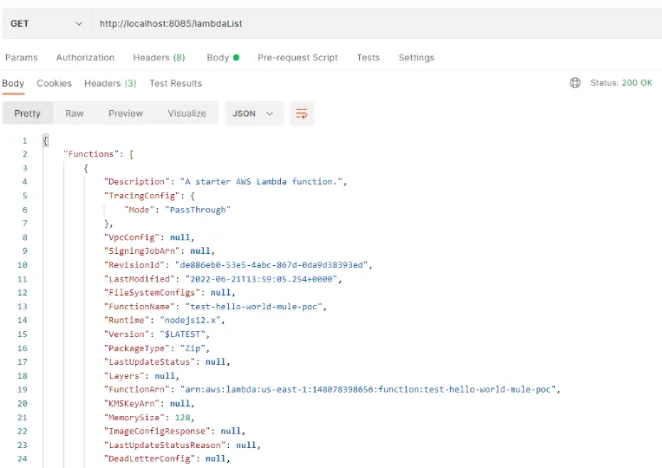Click the "LastUpdateStatus" key
662x468 pixels.
pos(149,362)
